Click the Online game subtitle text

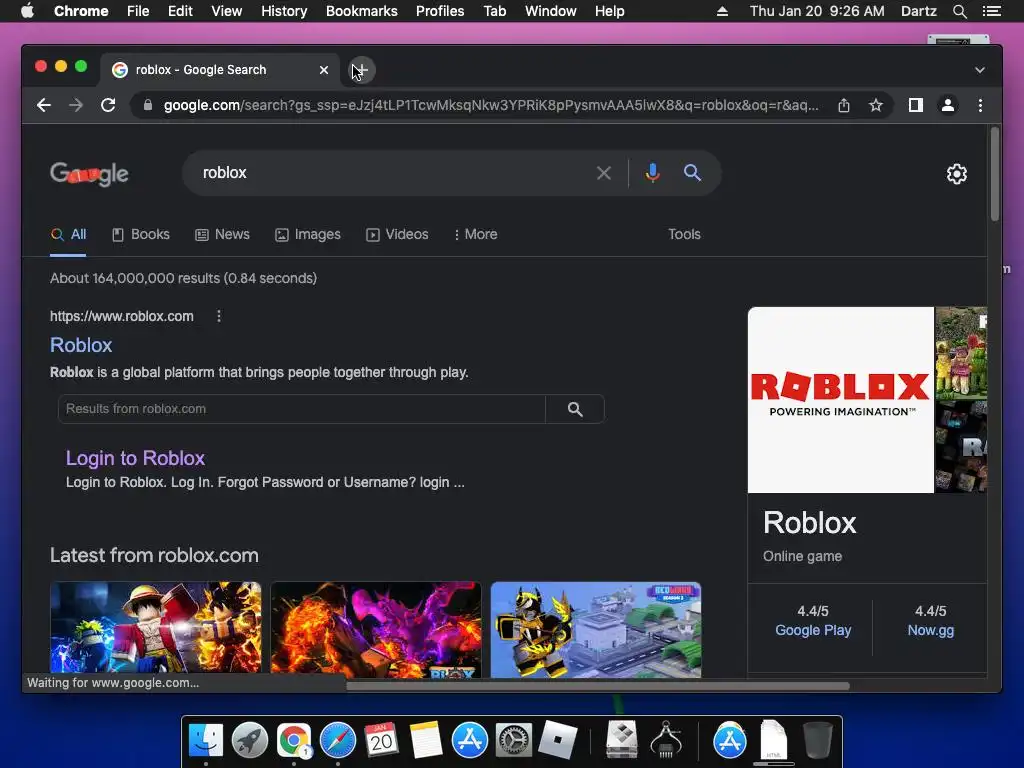point(802,556)
